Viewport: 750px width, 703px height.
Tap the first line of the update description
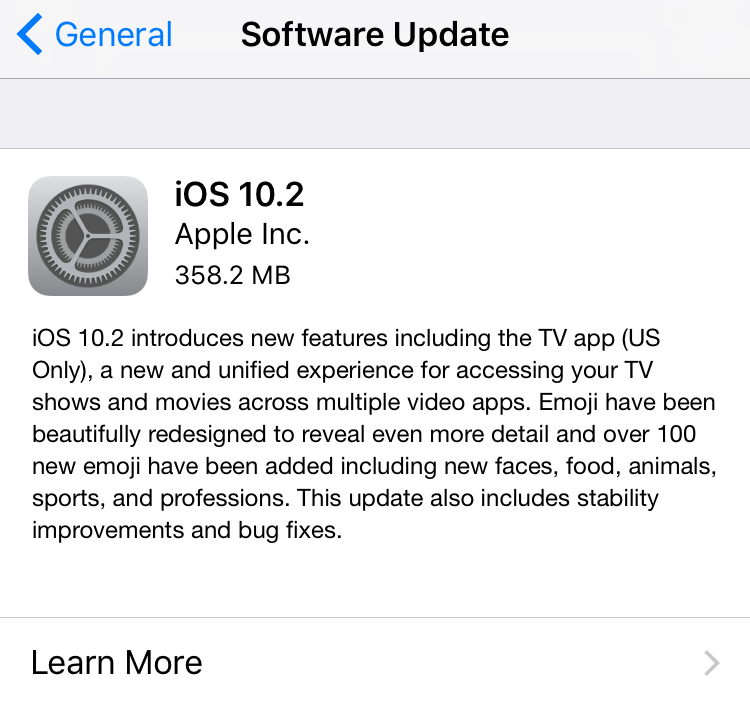click(346, 339)
